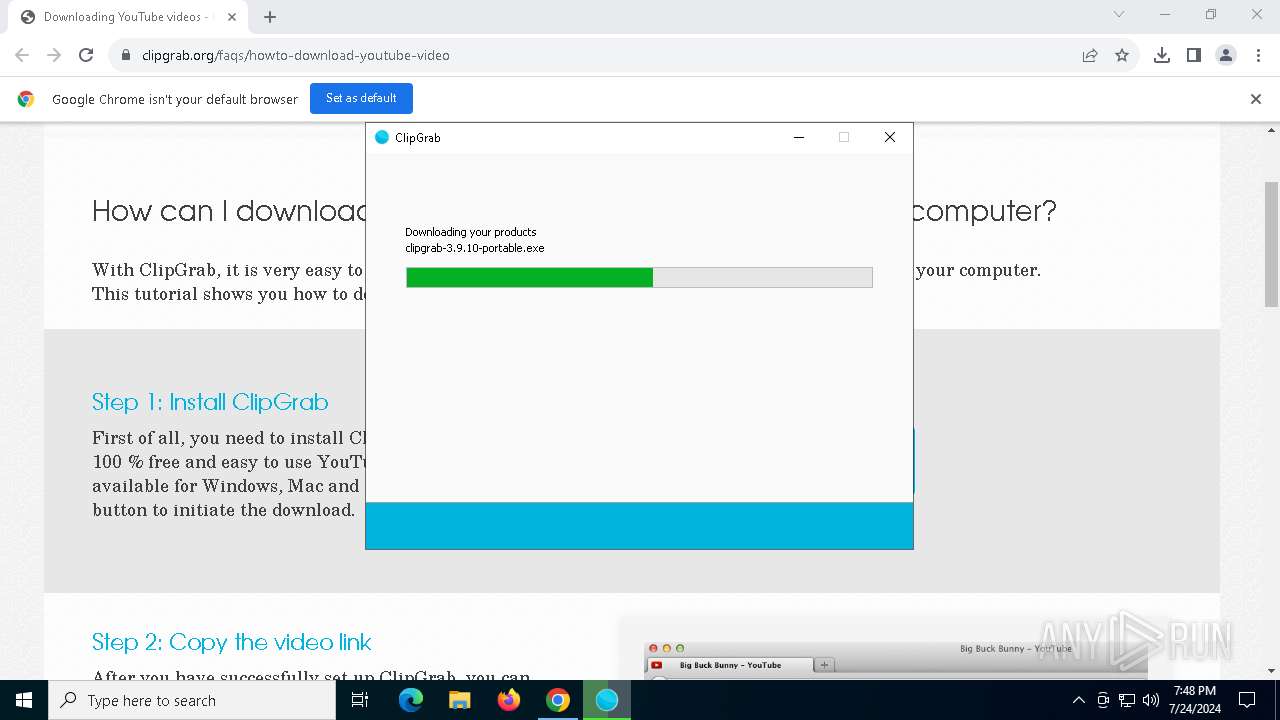Close the ClipGrab installer window
1280x720 pixels.
890,137
